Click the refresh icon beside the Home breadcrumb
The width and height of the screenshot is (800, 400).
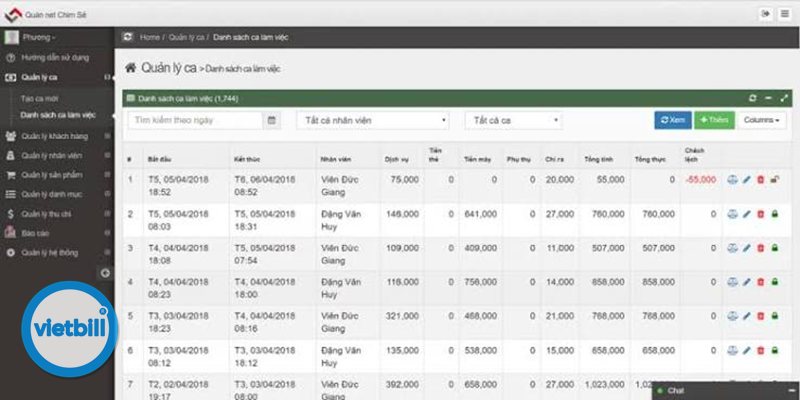pos(128,37)
